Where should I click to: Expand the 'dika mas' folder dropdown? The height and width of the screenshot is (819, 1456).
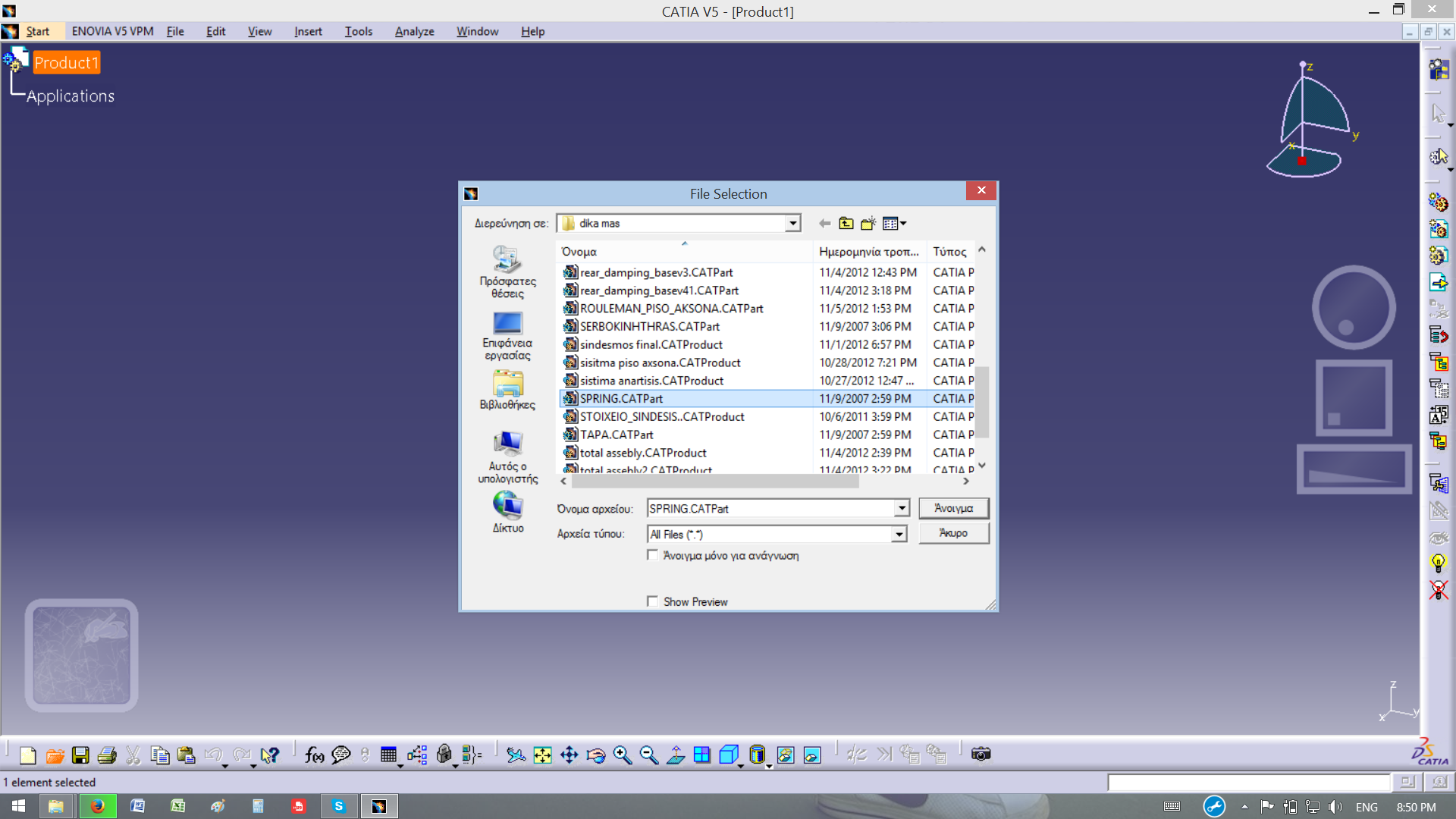click(792, 224)
